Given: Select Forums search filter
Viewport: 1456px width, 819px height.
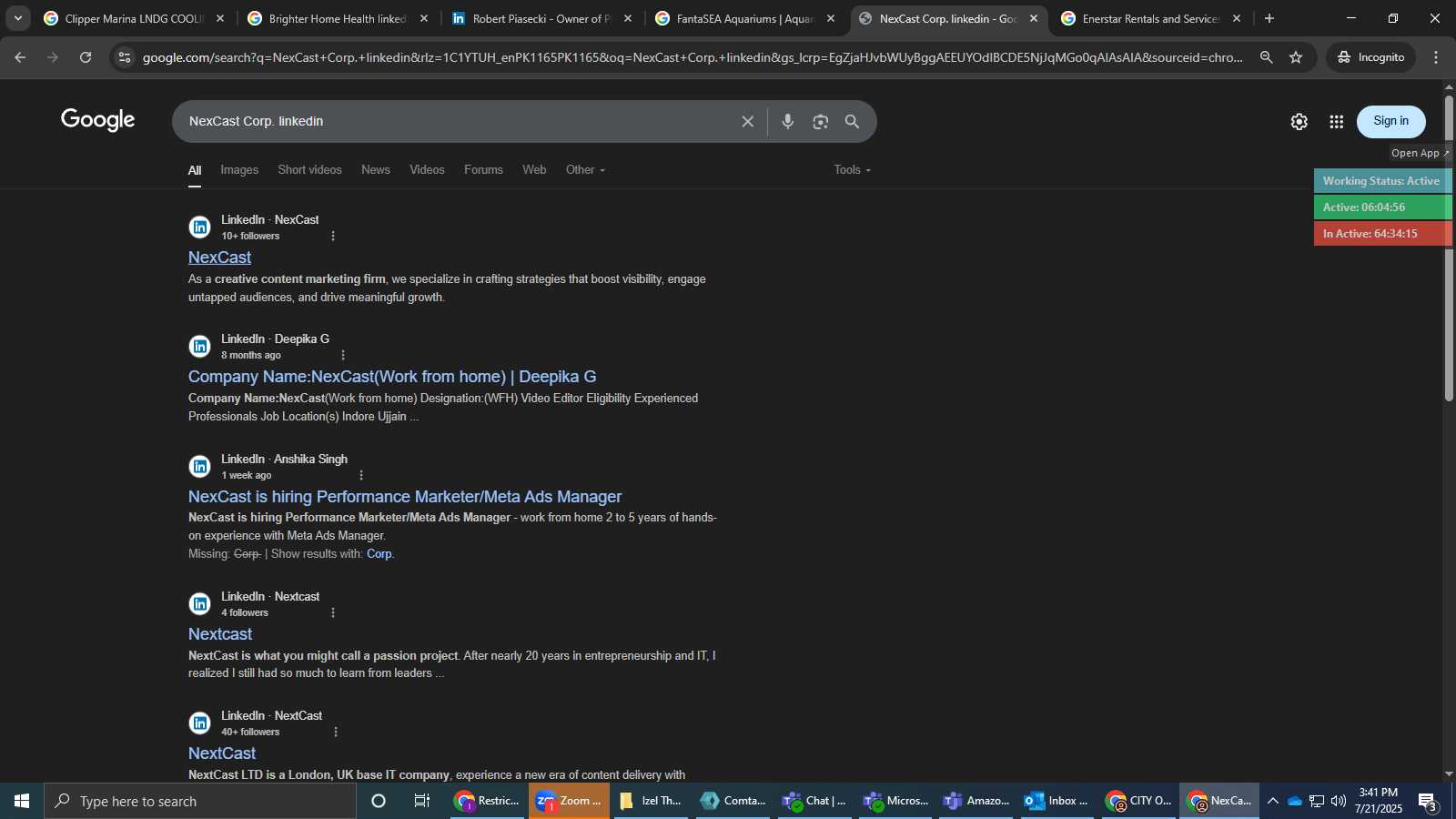Looking at the screenshot, I should [483, 169].
